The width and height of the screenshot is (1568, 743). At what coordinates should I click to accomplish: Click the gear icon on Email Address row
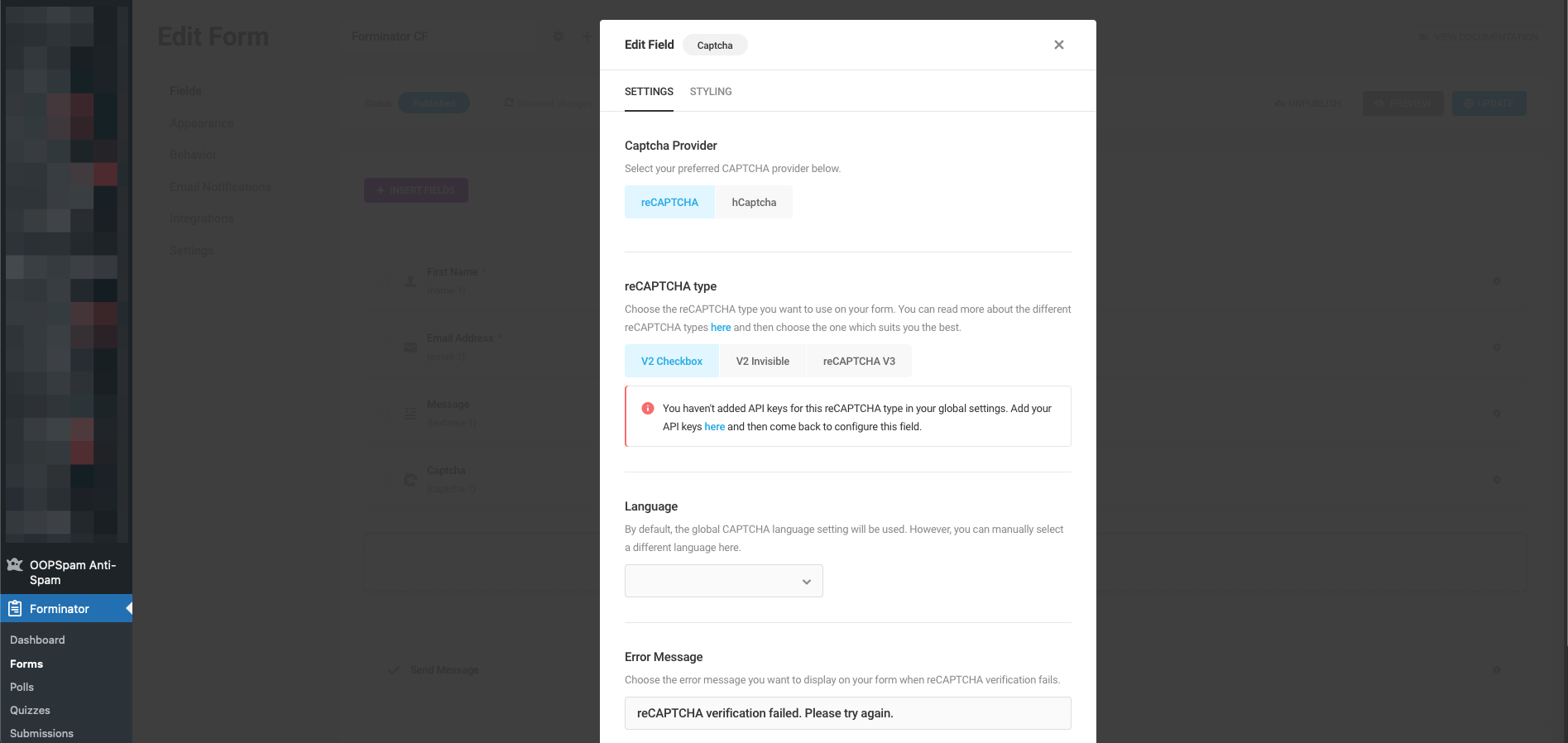[x=1497, y=348]
